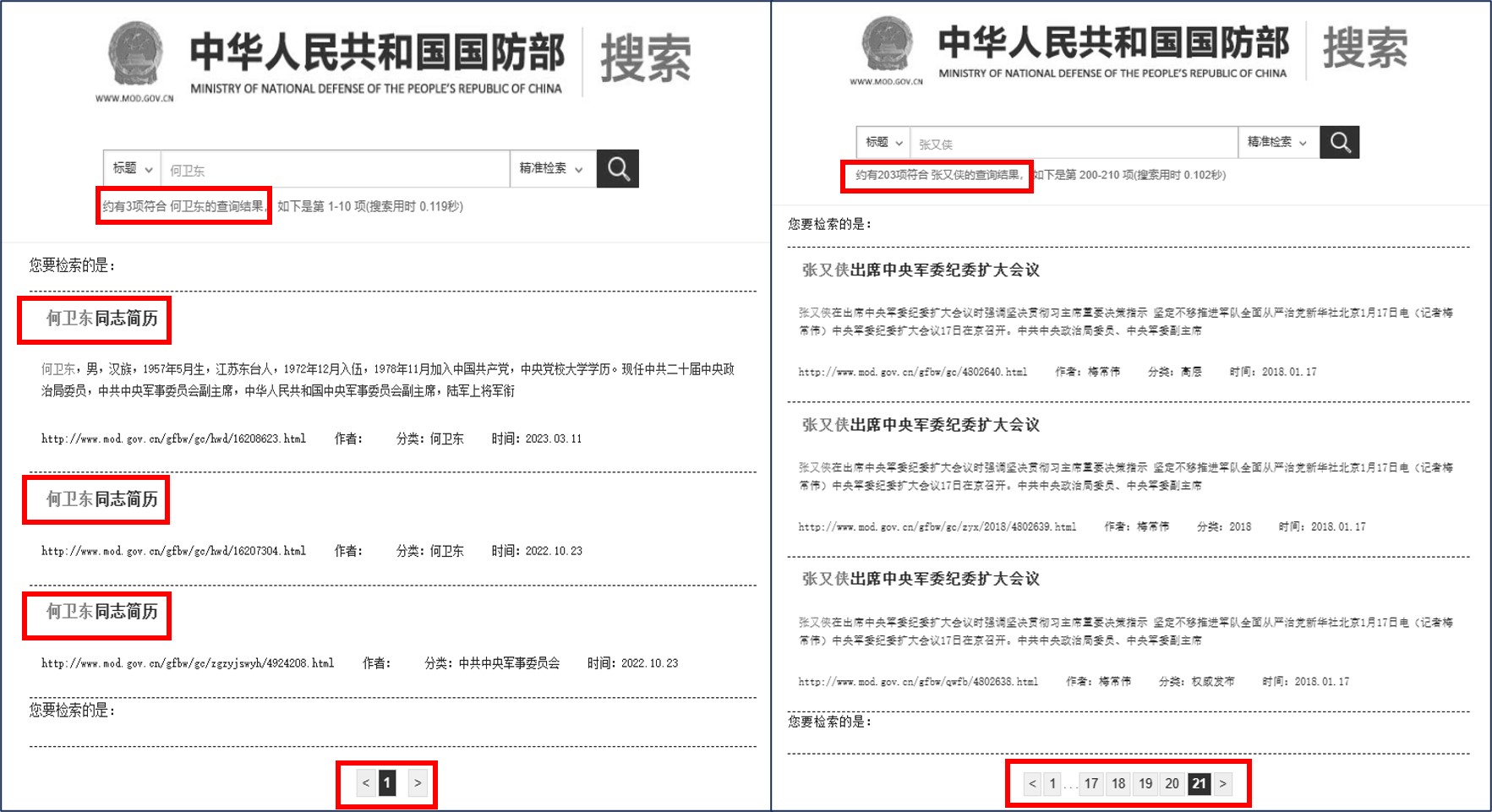Click the national emblem logo in right panel
The width and height of the screenshot is (1492, 812).
pos(887,45)
